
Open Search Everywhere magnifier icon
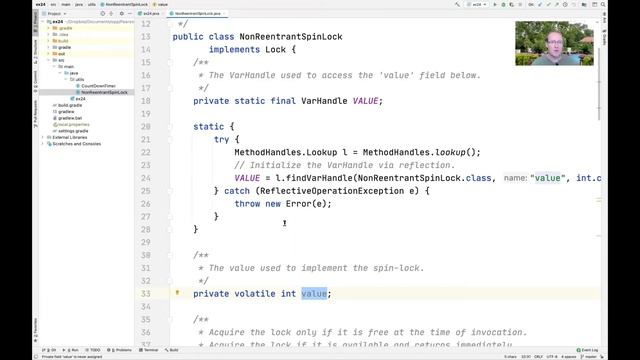click(x=603, y=4)
